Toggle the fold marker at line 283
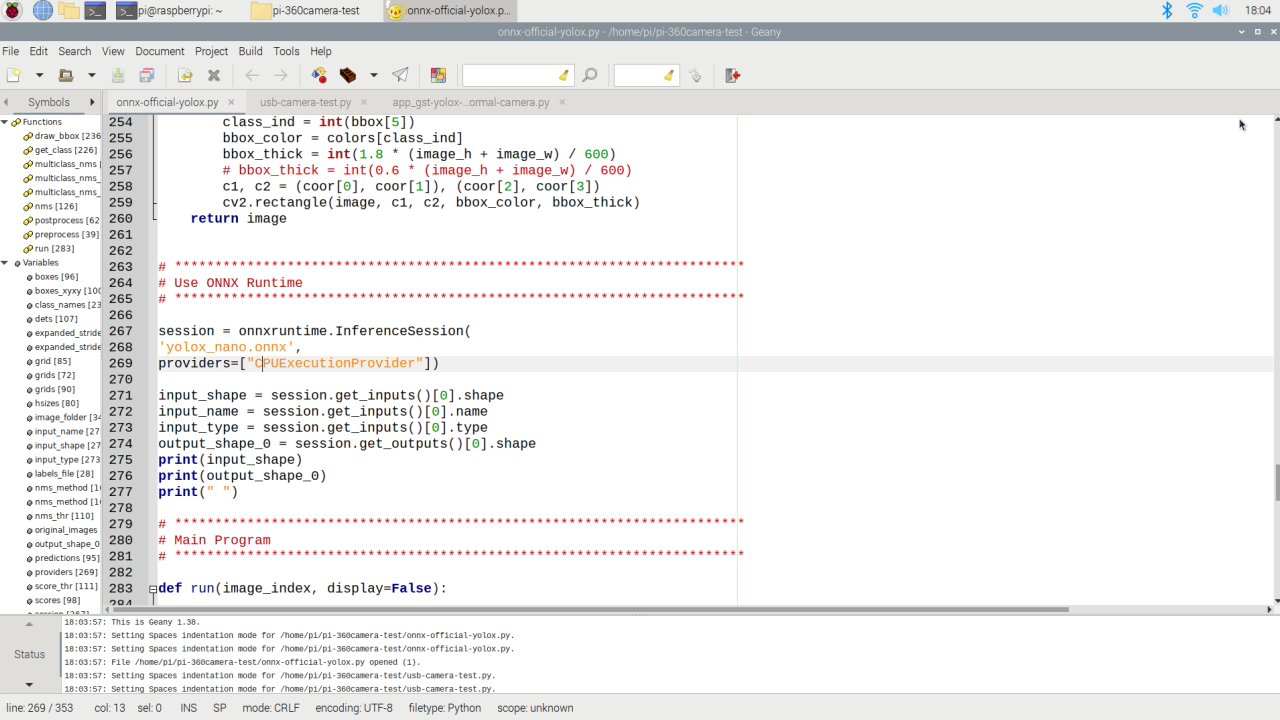 (153, 589)
